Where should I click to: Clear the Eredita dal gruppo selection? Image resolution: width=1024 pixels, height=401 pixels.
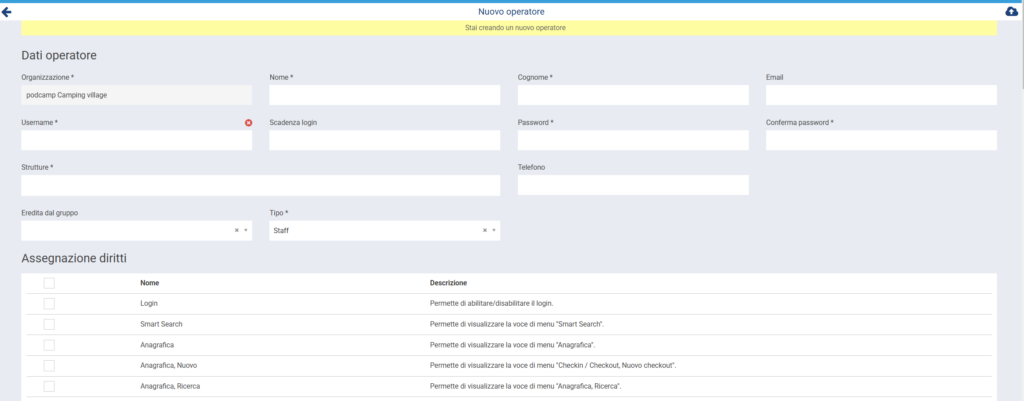coord(237,230)
